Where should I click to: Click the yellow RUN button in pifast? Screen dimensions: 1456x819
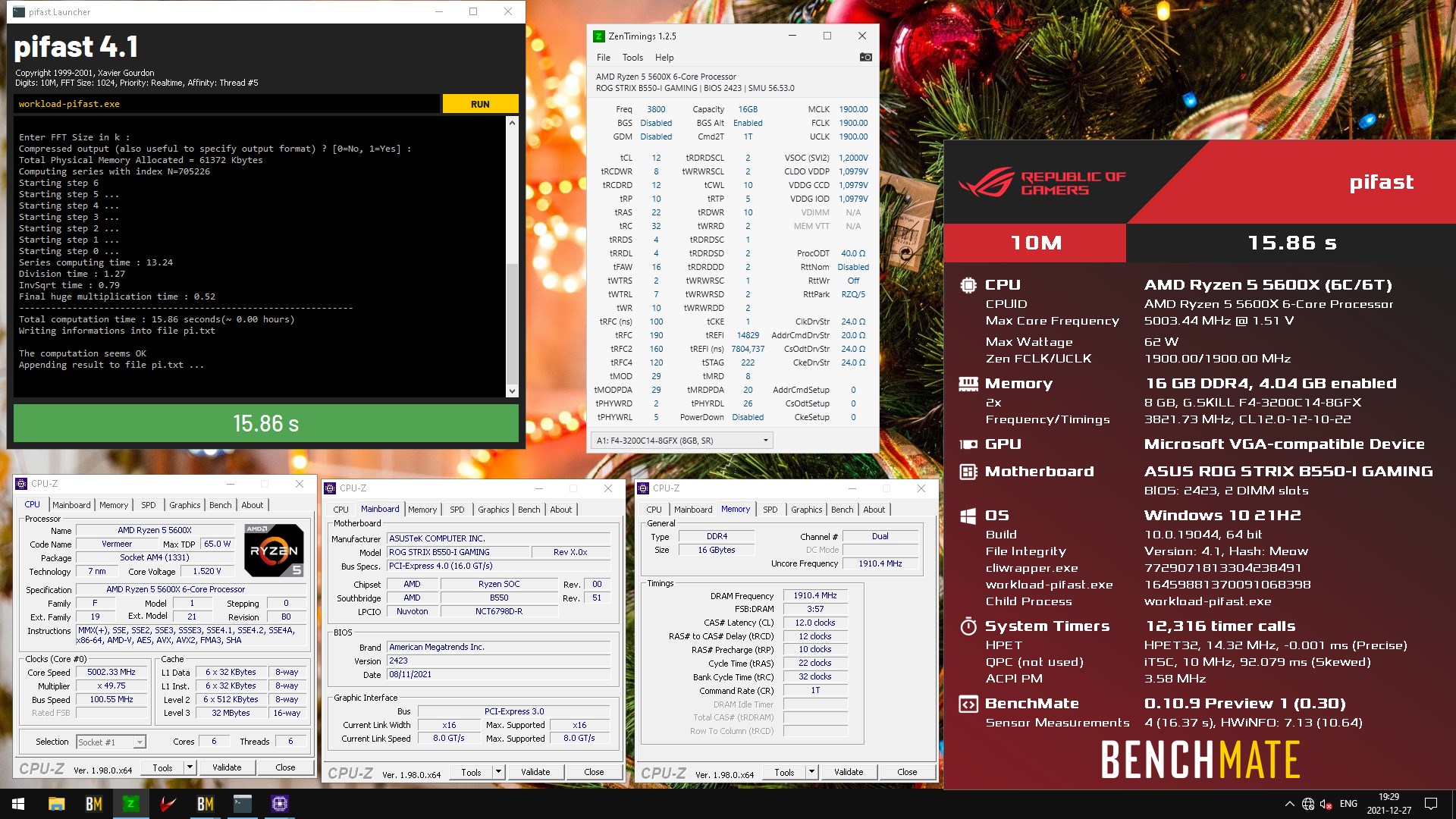[x=480, y=104]
